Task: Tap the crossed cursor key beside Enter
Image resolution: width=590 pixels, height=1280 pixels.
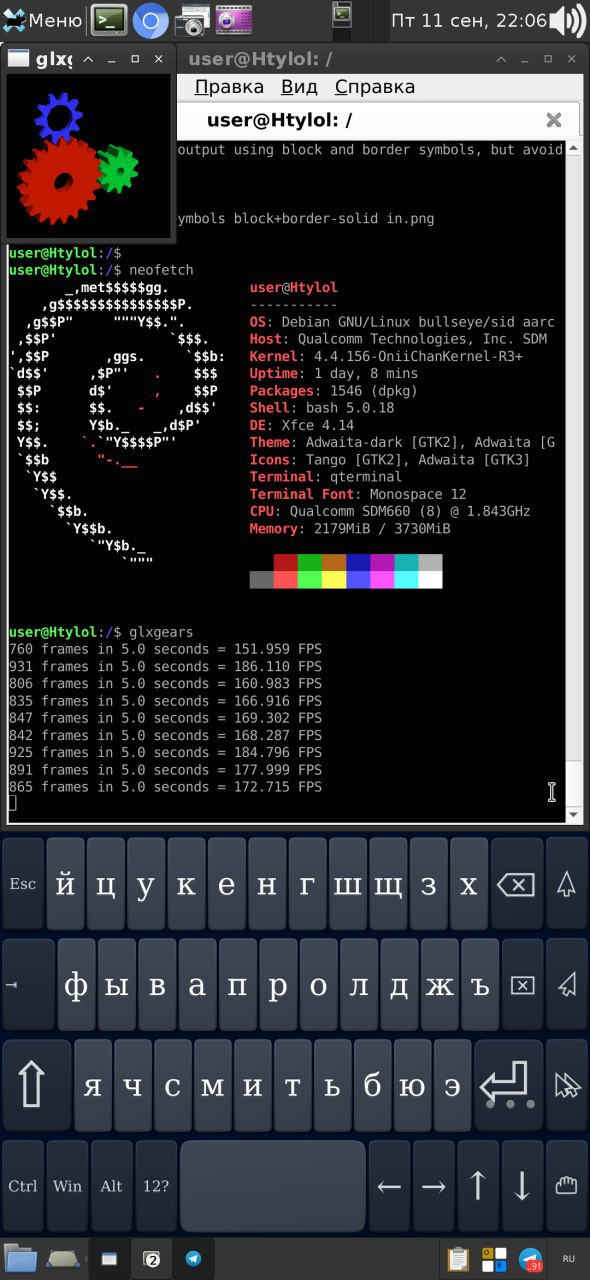Action: click(566, 1085)
